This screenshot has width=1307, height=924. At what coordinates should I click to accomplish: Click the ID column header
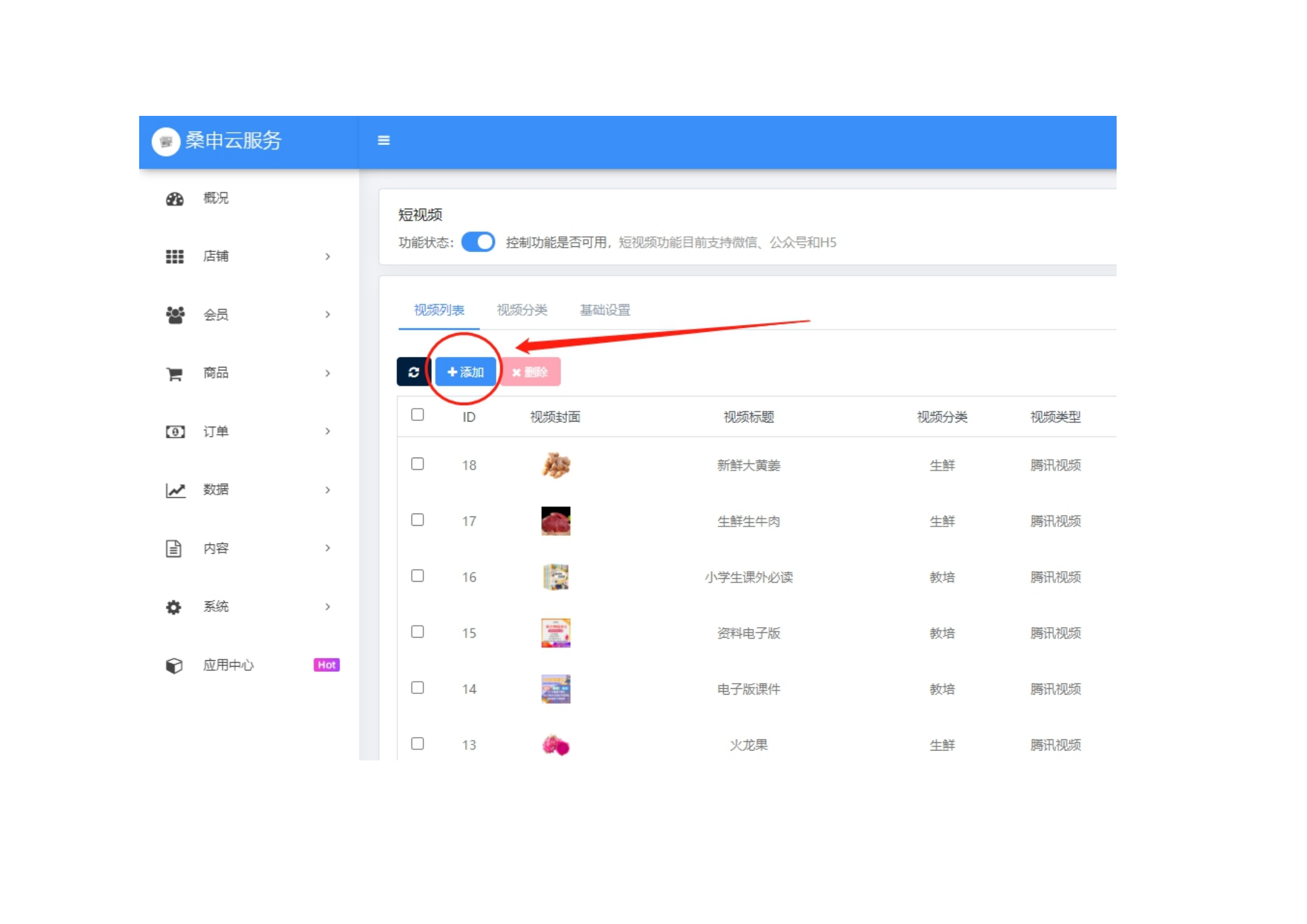coord(469,417)
